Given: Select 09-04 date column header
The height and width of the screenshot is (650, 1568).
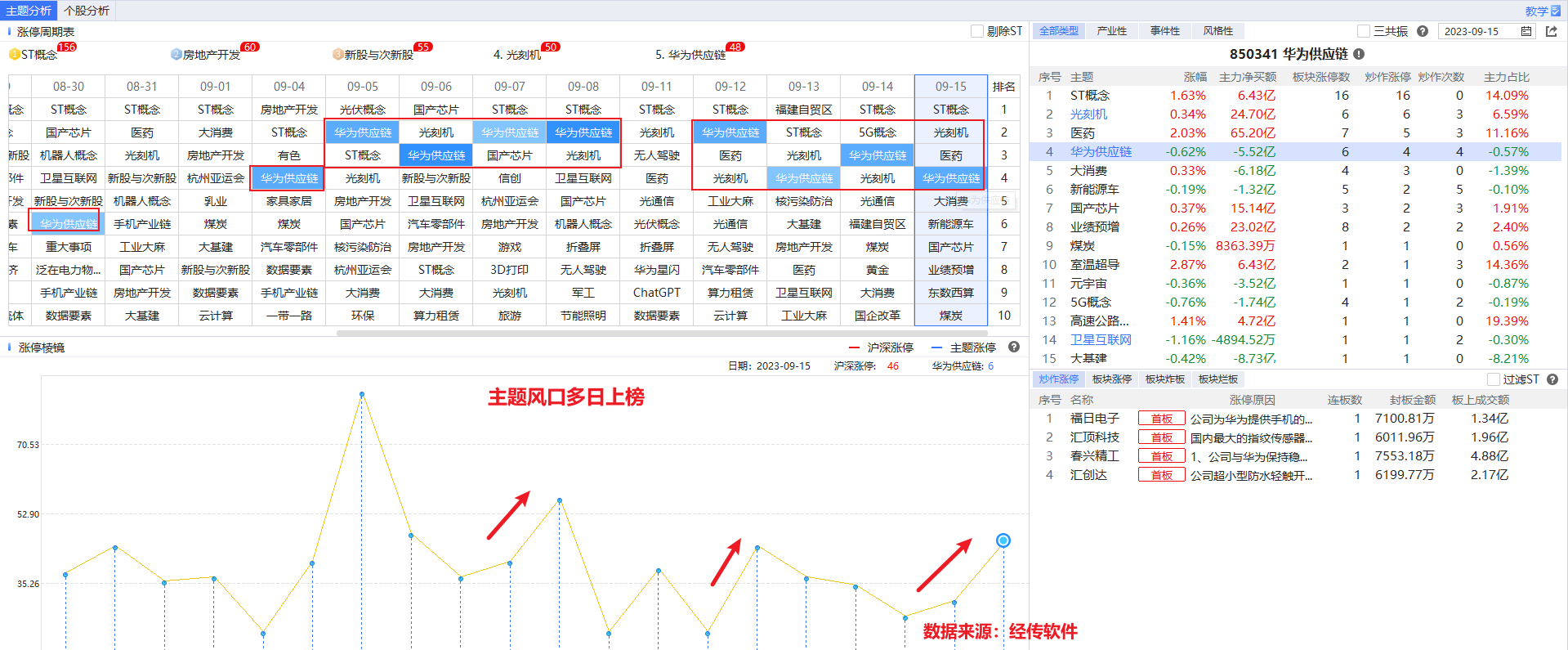Looking at the screenshot, I should pos(289,87).
